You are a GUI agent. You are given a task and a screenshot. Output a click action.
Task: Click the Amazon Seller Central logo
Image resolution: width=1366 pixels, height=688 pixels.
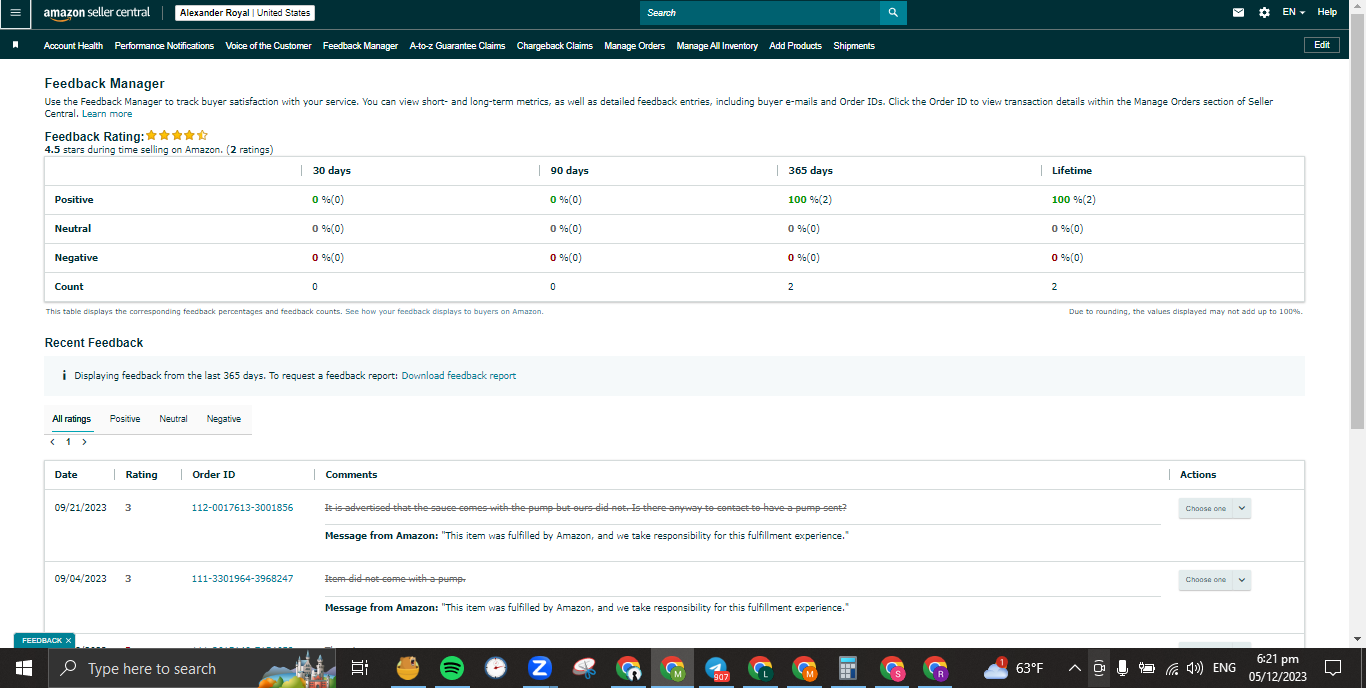click(97, 13)
